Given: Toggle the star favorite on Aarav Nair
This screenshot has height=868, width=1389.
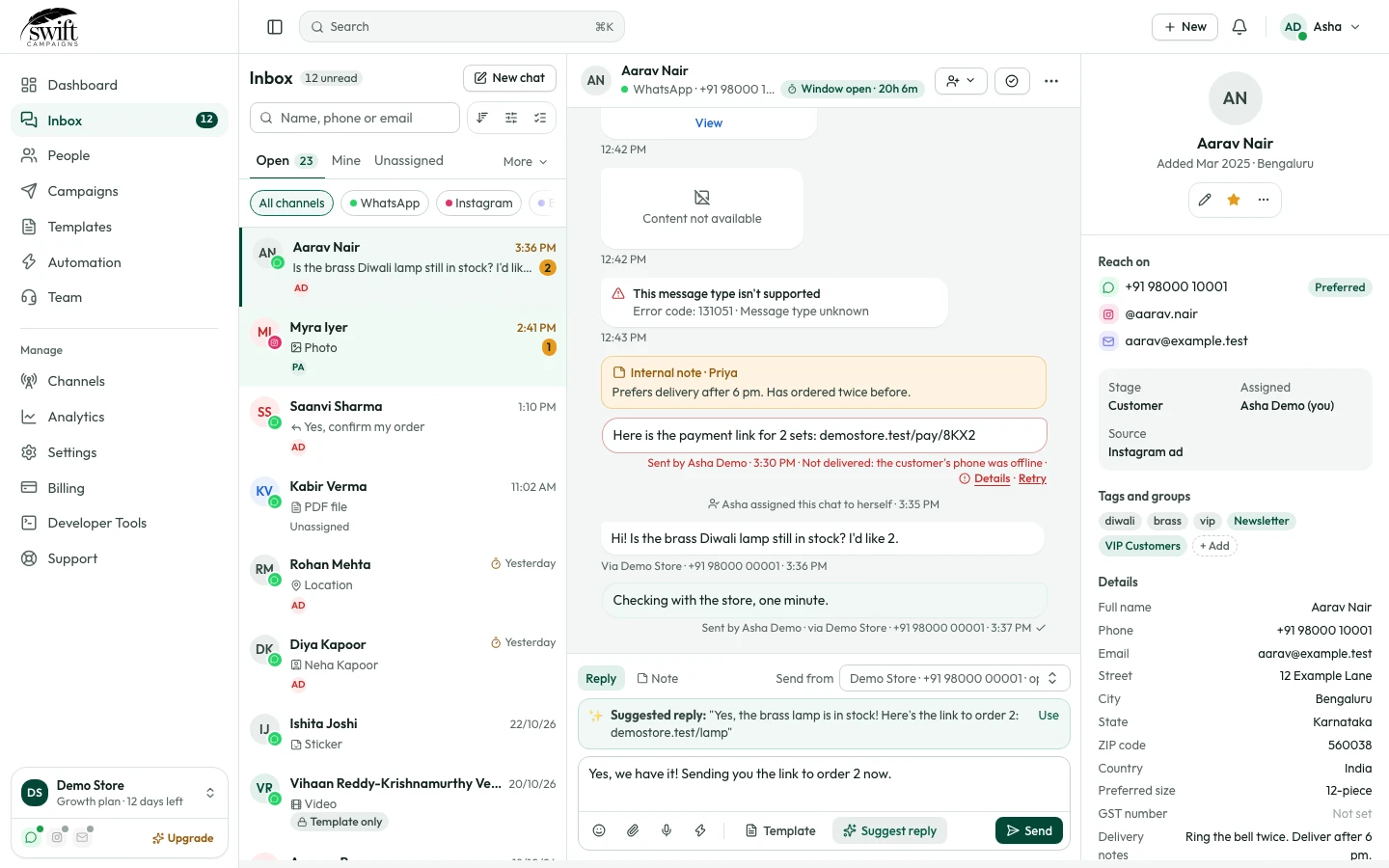Looking at the screenshot, I should coord(1234,200).
